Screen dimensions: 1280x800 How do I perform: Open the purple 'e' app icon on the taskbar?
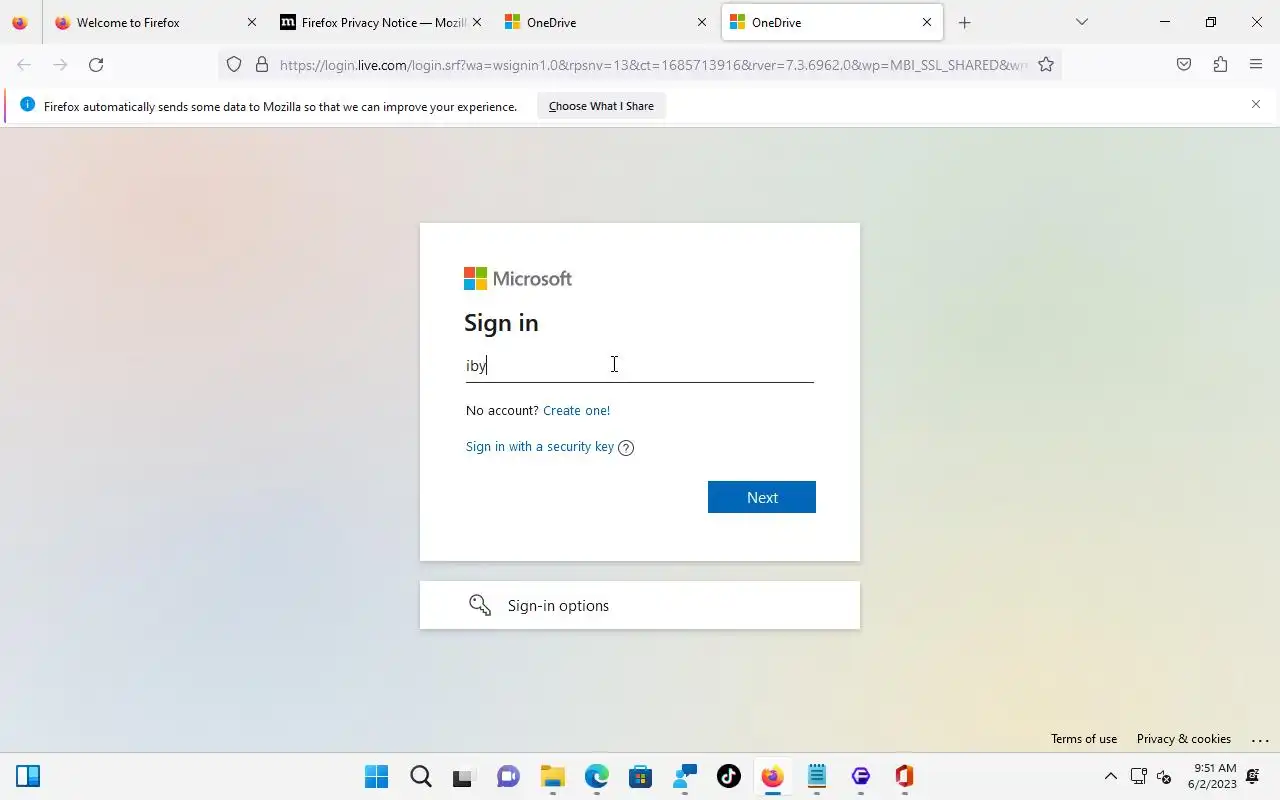tap(861, 777)
